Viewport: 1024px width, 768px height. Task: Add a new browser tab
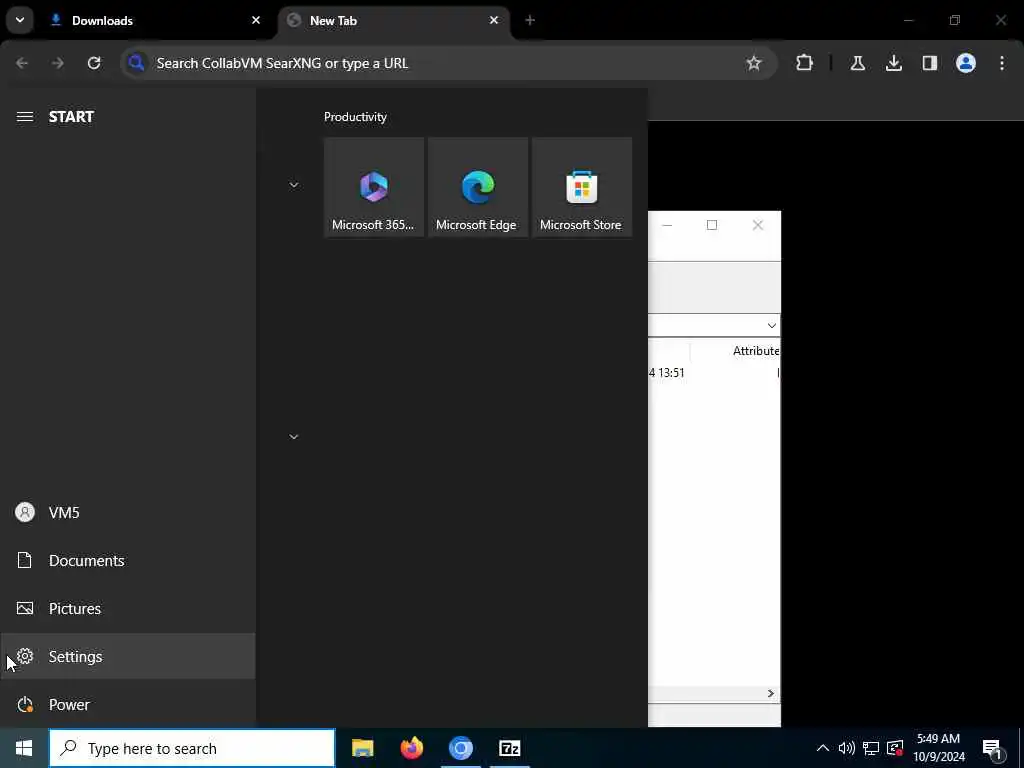tap(530, 20)
